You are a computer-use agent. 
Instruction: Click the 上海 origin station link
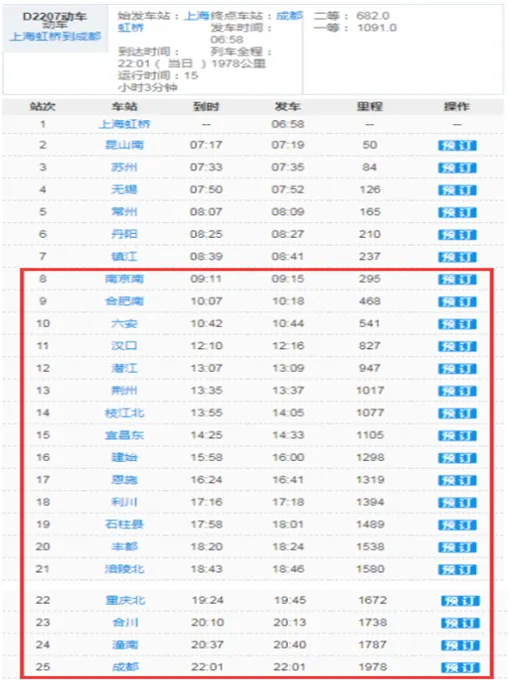coord(197,16)
